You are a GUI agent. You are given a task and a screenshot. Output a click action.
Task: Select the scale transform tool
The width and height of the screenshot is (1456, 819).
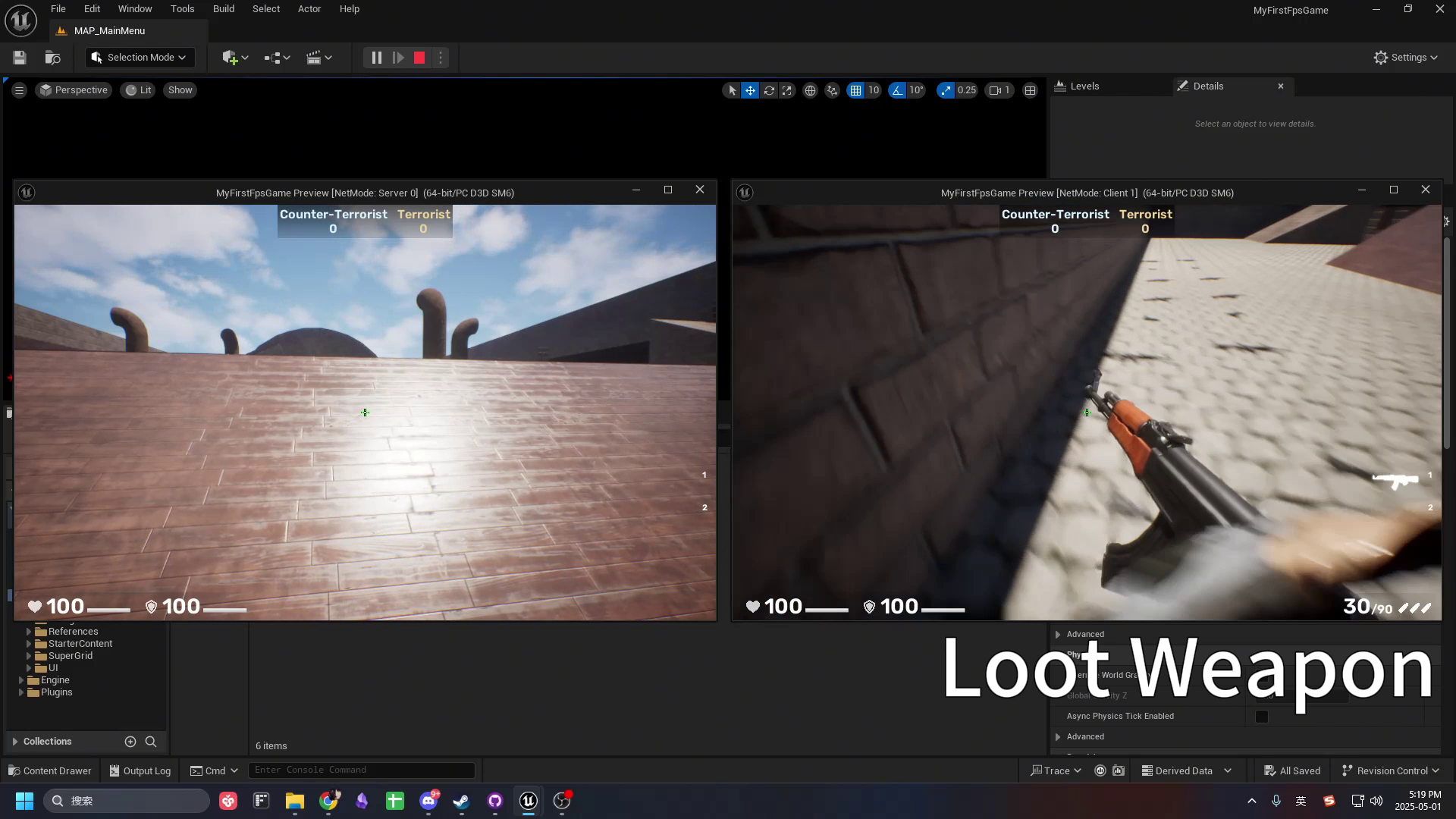[787, 90]
